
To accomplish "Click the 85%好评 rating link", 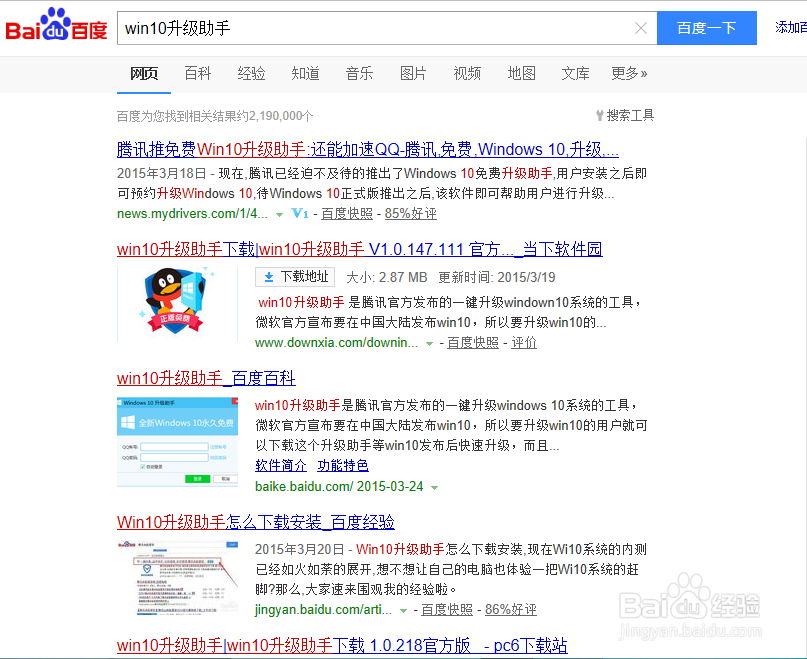I will [x=411, y=214].
